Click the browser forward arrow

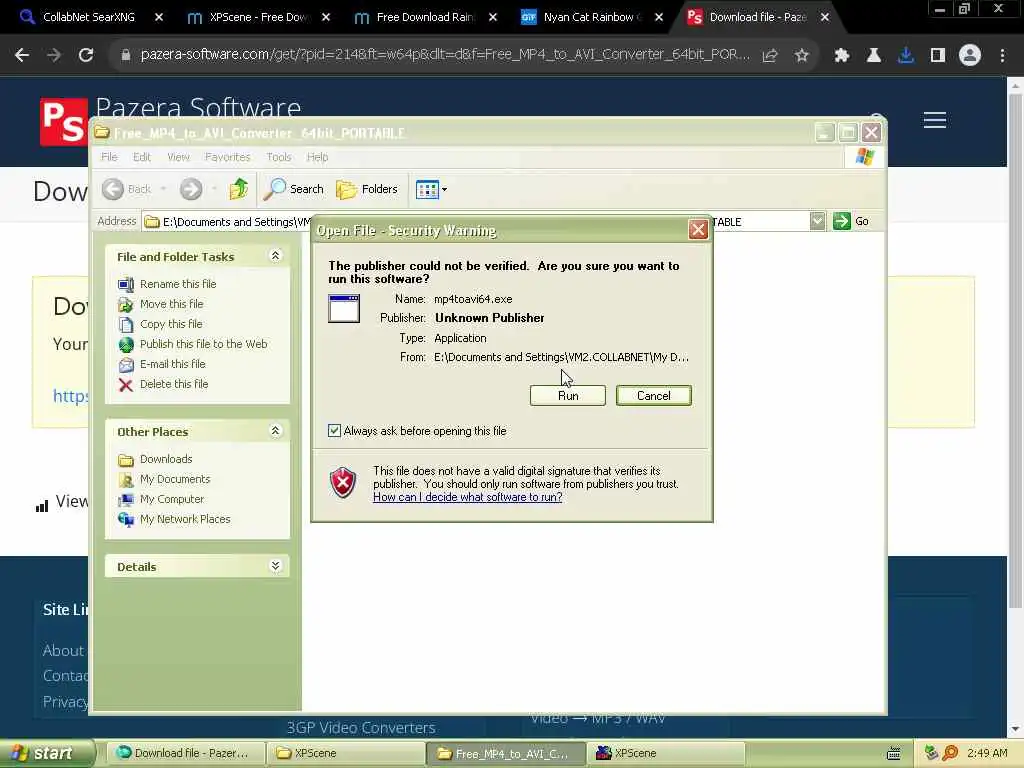(x=54, y=56)
